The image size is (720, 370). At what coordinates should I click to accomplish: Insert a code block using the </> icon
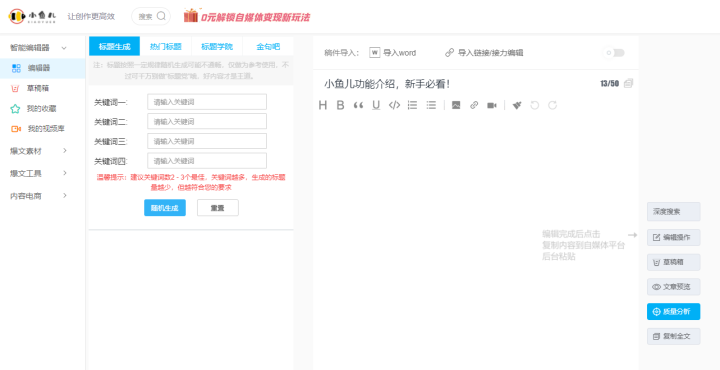tap(394, 105)
